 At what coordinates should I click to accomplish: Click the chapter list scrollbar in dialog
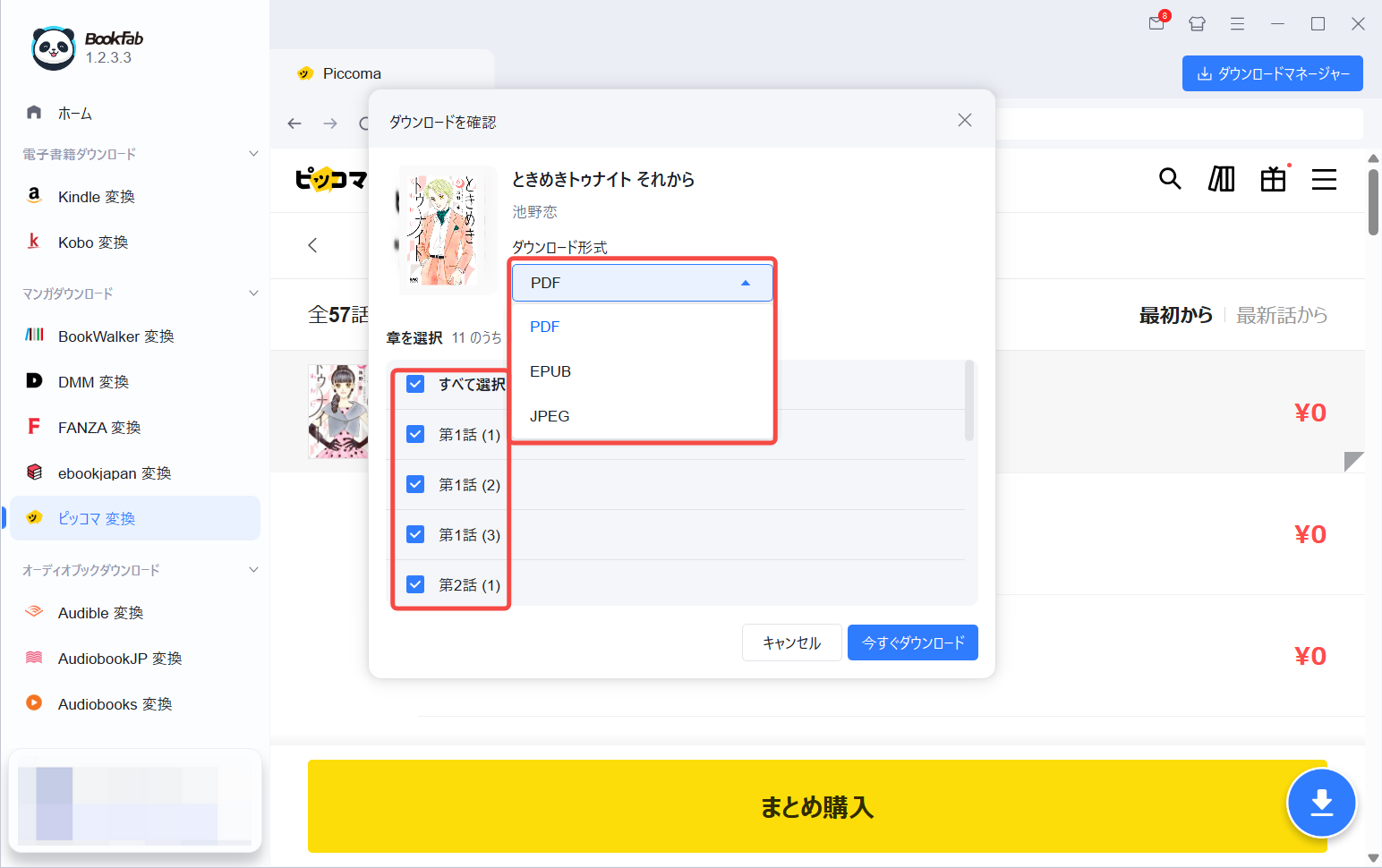[x=969, y=401]
